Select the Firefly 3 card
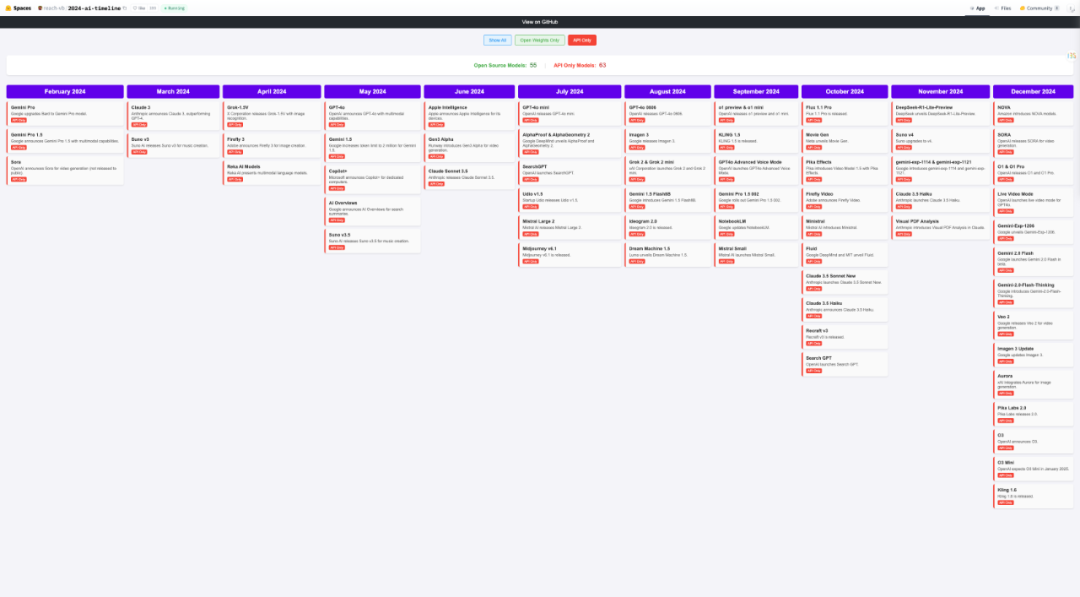The width and height of the screenshot is (1080, 597). click(x=272, y=145)
